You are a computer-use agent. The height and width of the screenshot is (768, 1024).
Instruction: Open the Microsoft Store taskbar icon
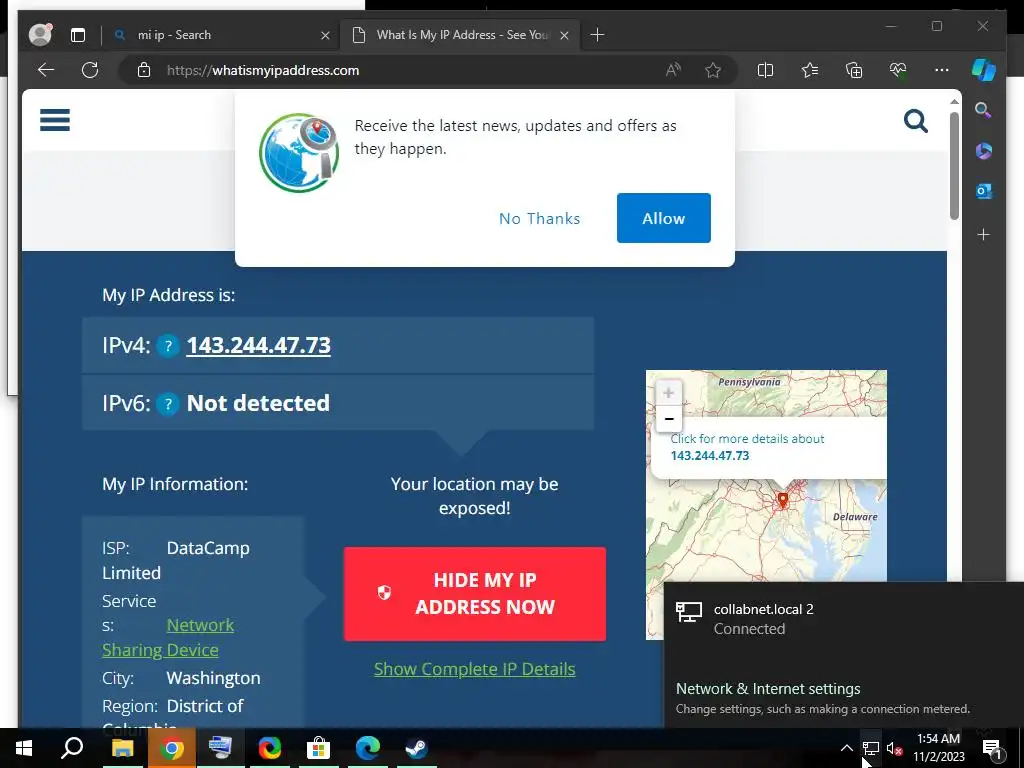tap(319, 748)
